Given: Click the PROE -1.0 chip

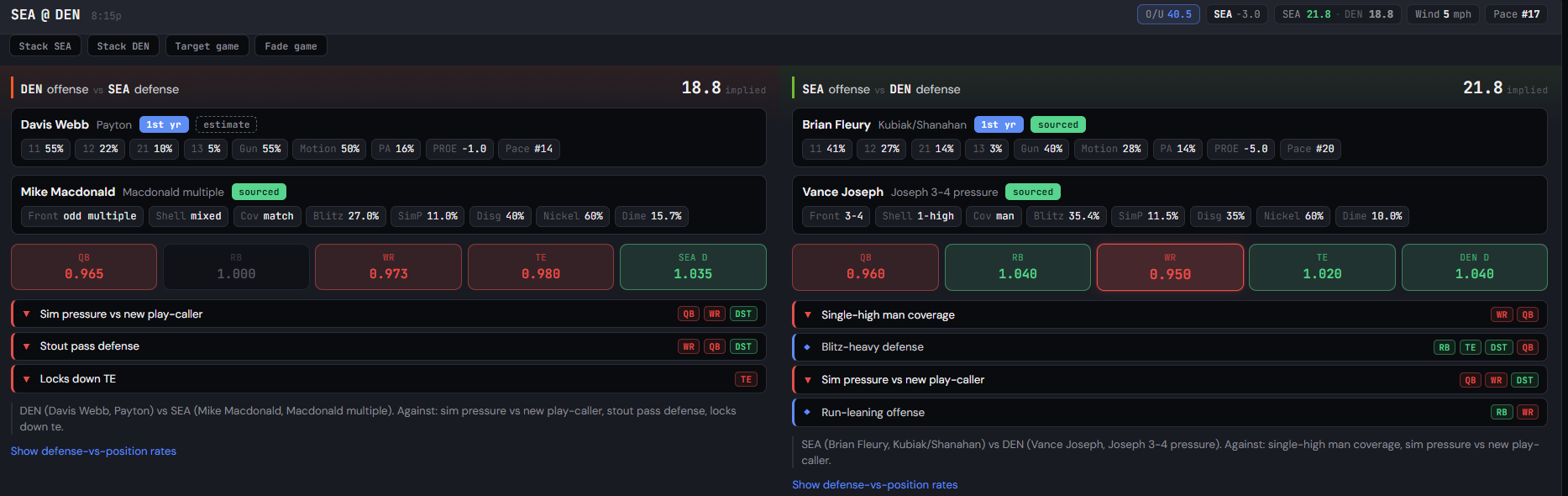Looking at the screenshot, I should 459,149.
